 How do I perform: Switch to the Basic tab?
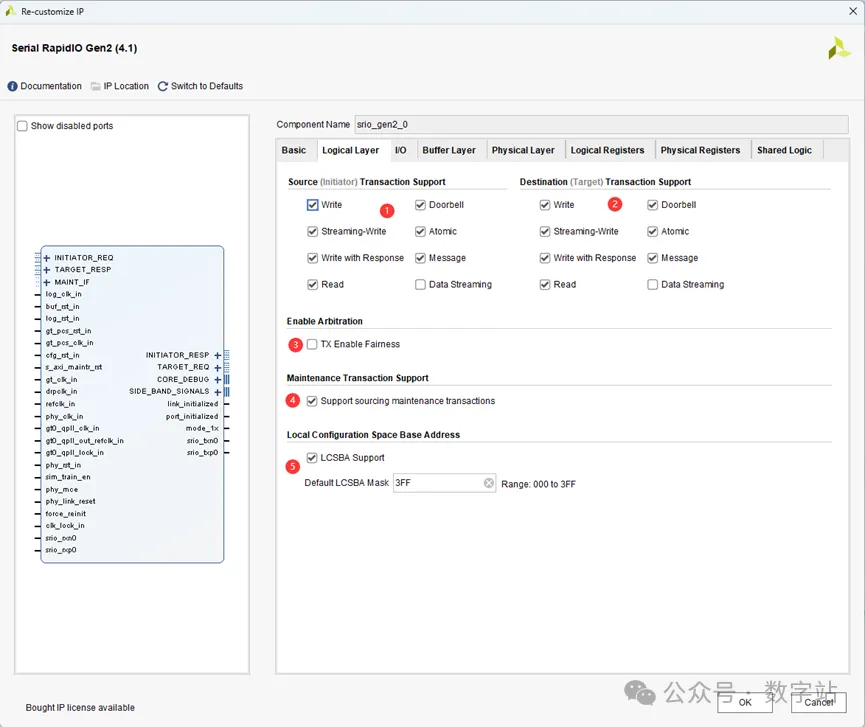coord(293,150)
